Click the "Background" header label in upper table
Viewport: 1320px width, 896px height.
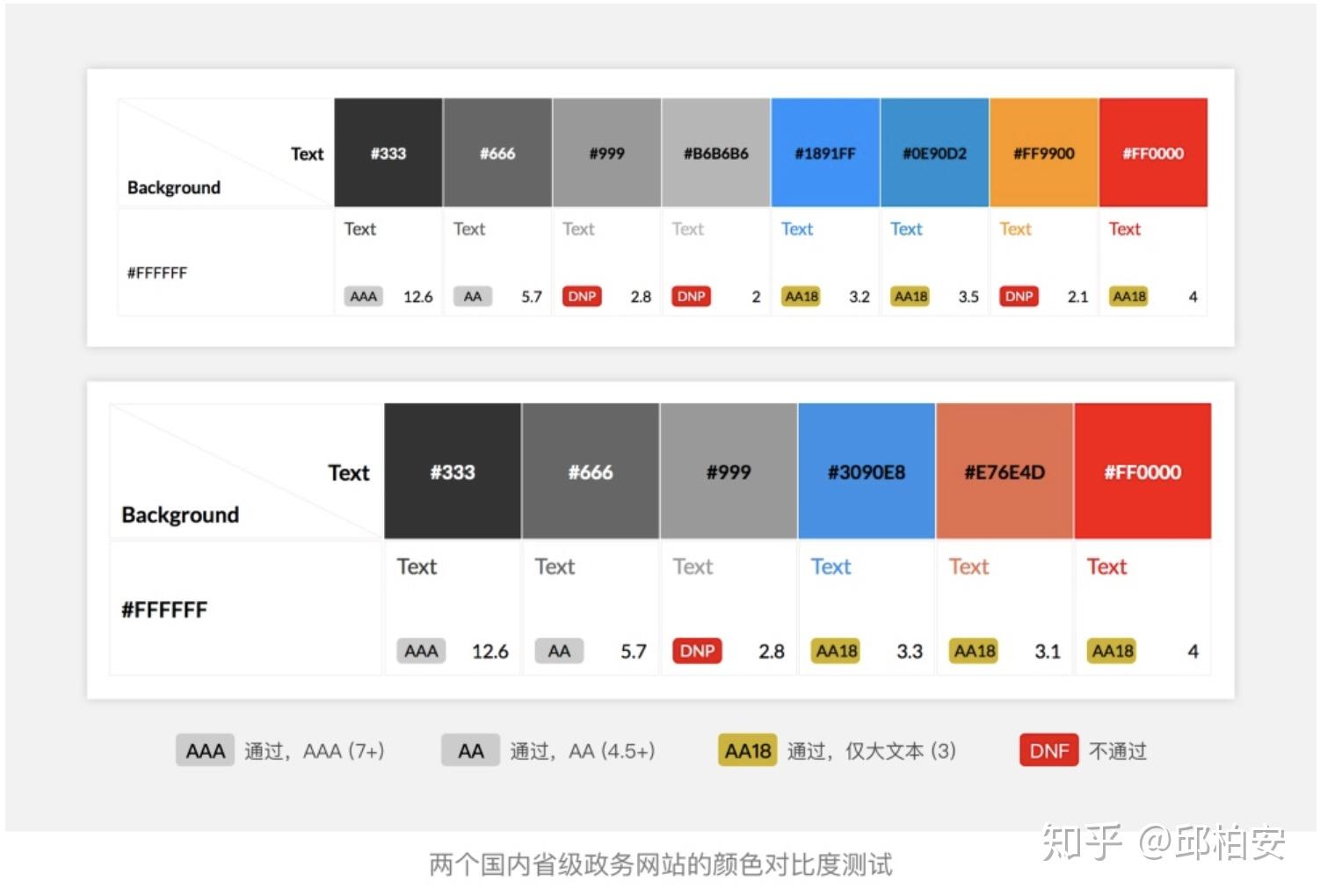174,187
